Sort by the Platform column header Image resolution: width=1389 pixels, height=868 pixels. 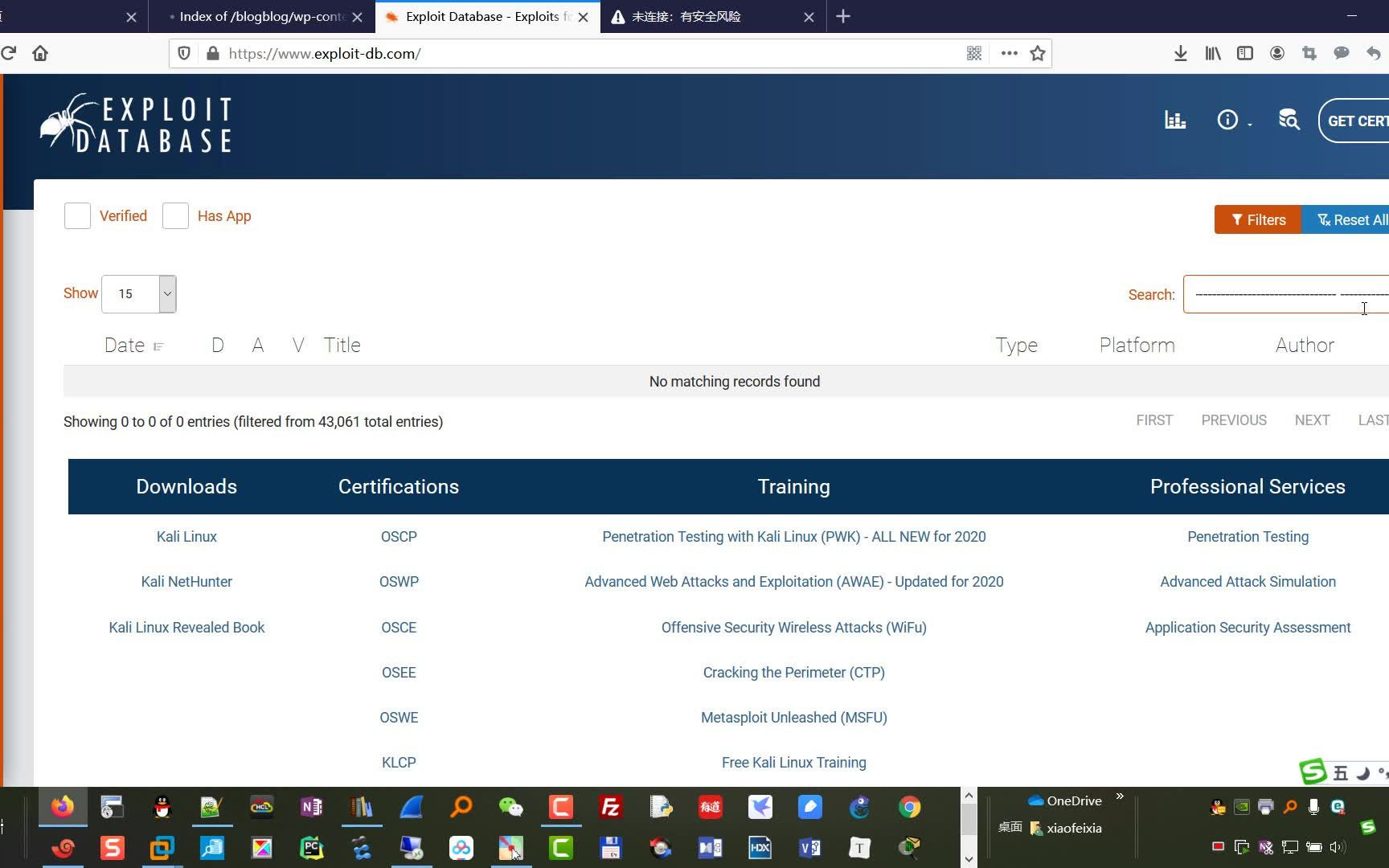(1137, 346)
